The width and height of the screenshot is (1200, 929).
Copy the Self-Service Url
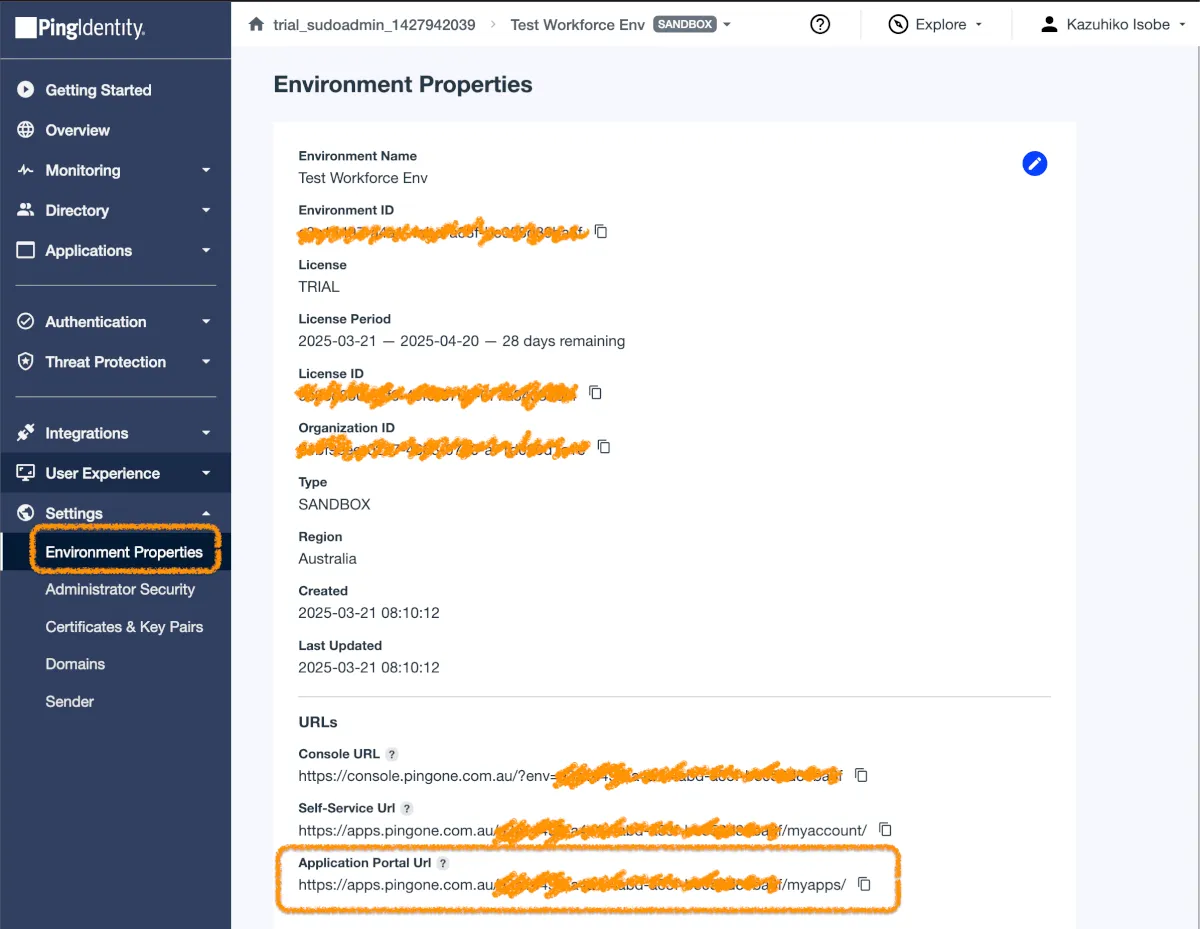pyautogui.click(x=885, y=829)
